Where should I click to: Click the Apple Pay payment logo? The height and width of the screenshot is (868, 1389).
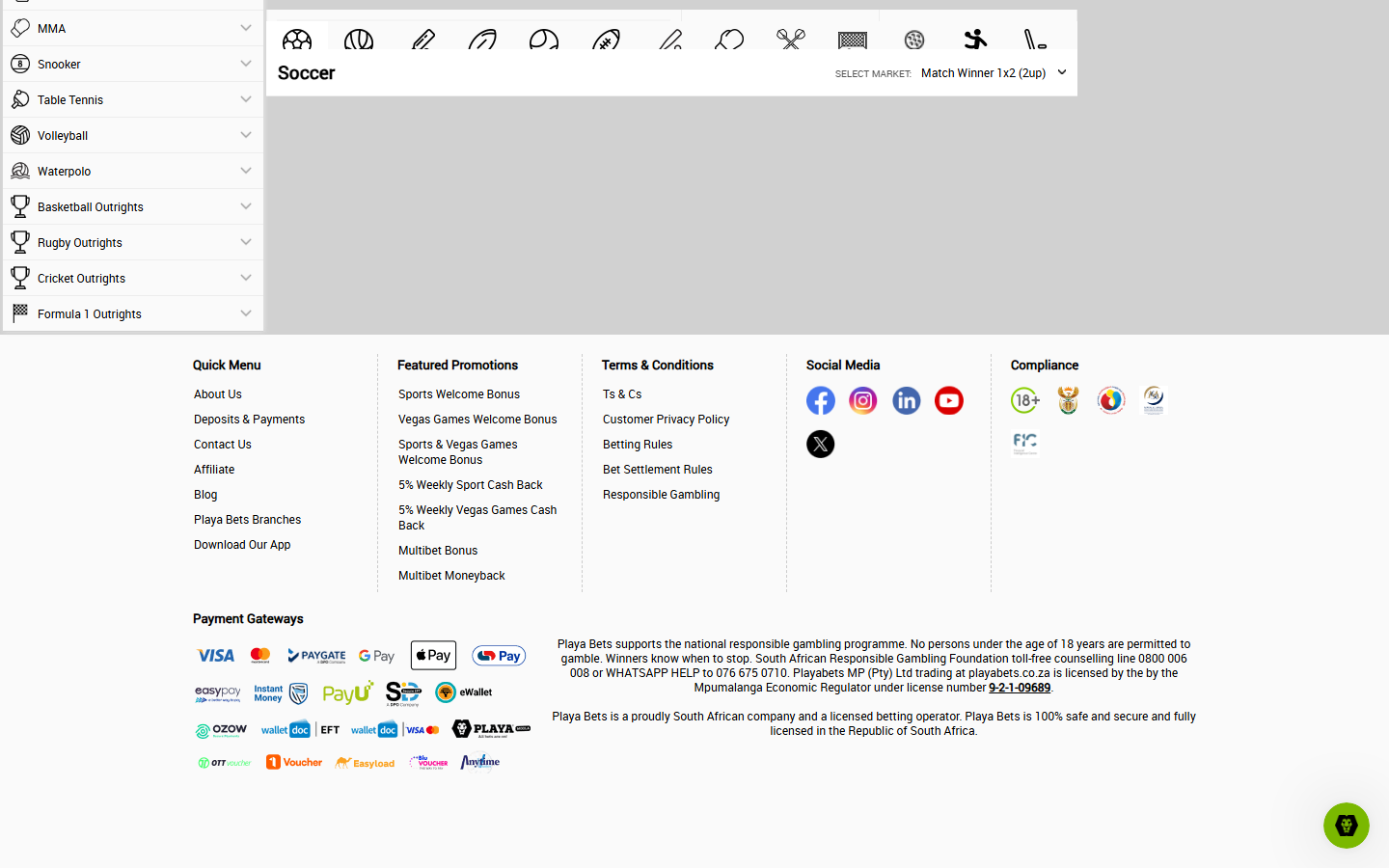click(x=433, y=656)
